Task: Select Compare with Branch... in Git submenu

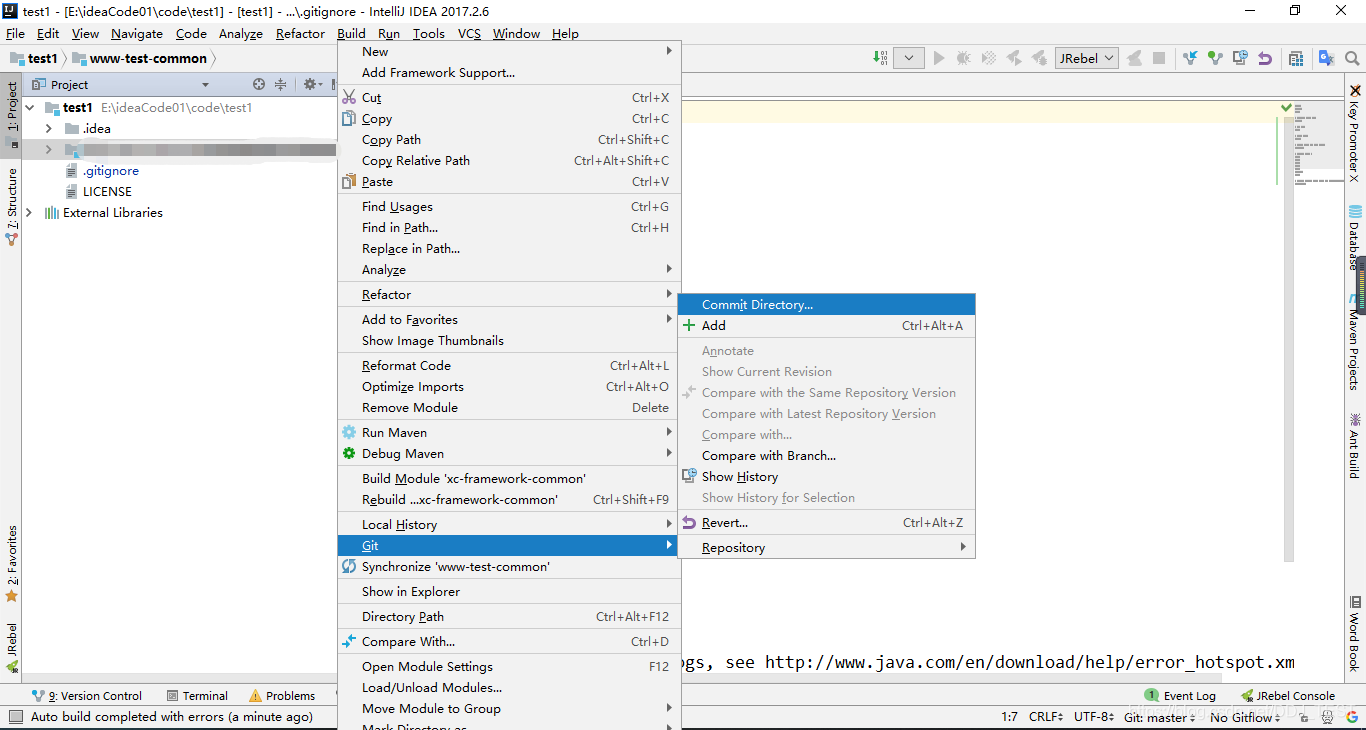Action: (x=826, y=456)
